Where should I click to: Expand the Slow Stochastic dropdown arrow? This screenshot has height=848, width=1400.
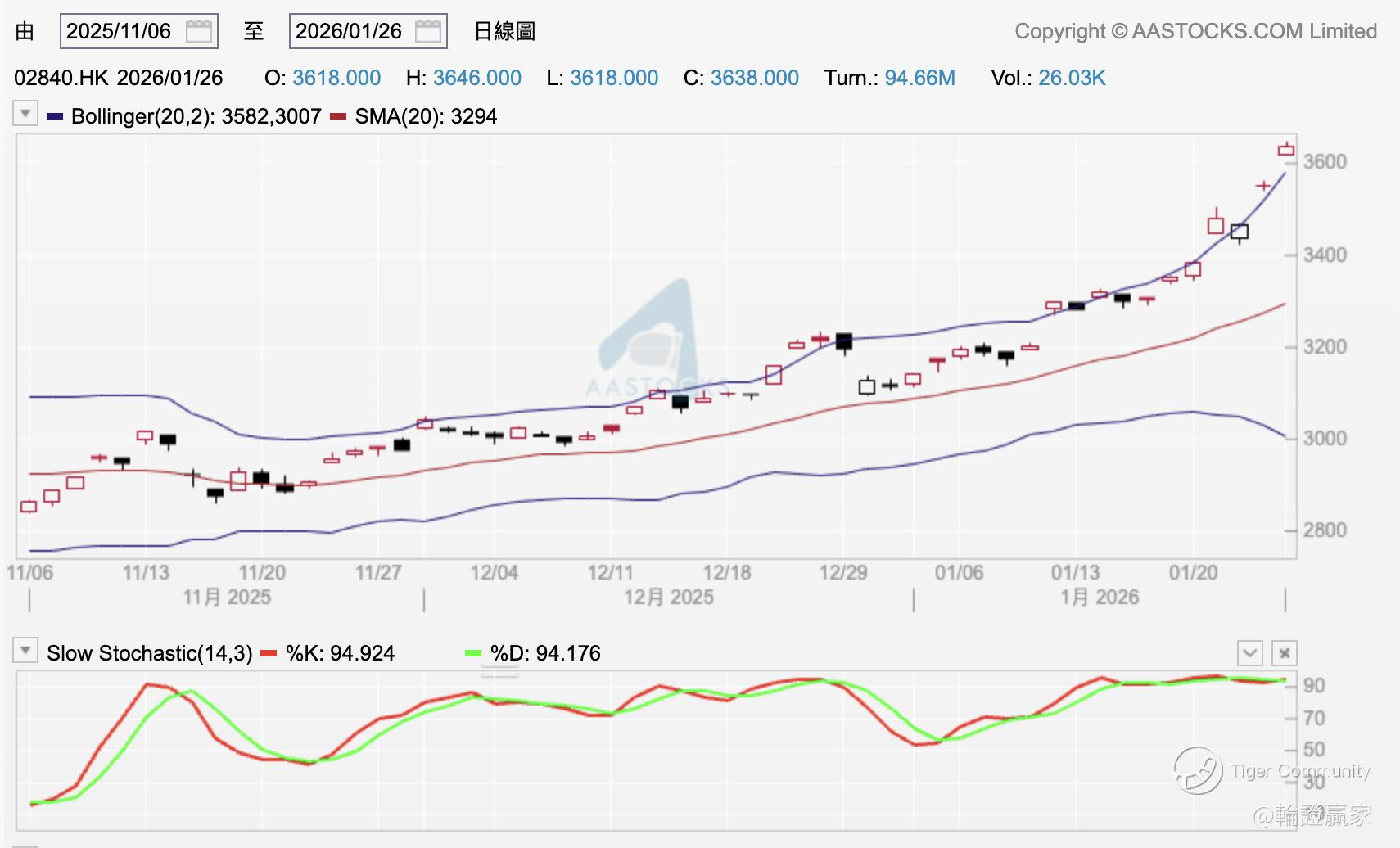tap(25, 651)
